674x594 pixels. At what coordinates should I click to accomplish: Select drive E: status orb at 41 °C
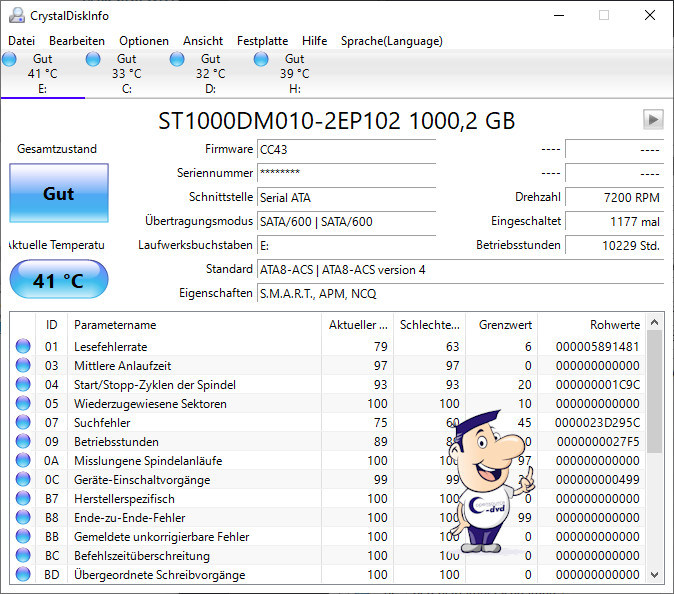click(x=11, y=60)
